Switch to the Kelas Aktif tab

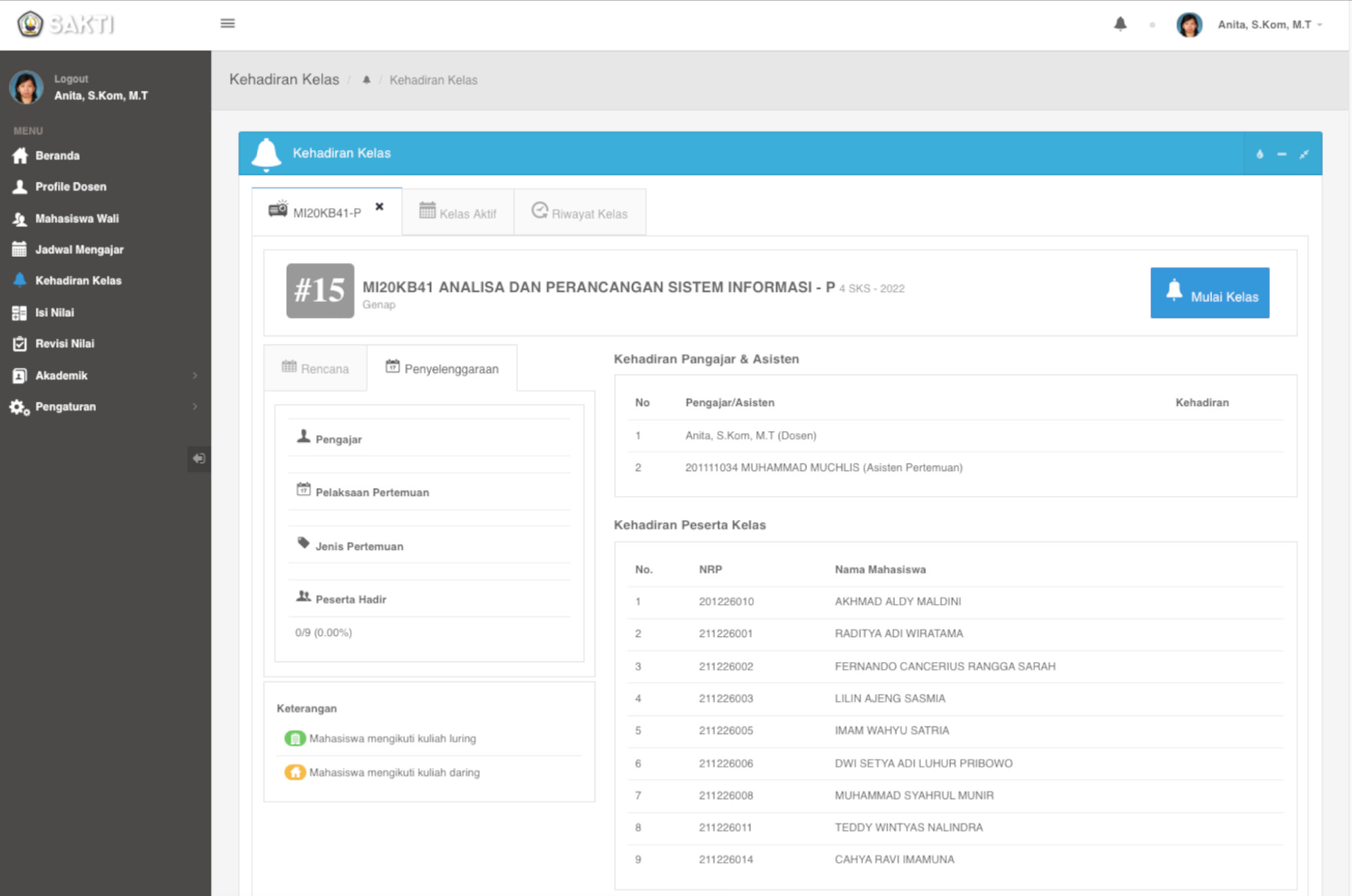(x=458, y=213)
